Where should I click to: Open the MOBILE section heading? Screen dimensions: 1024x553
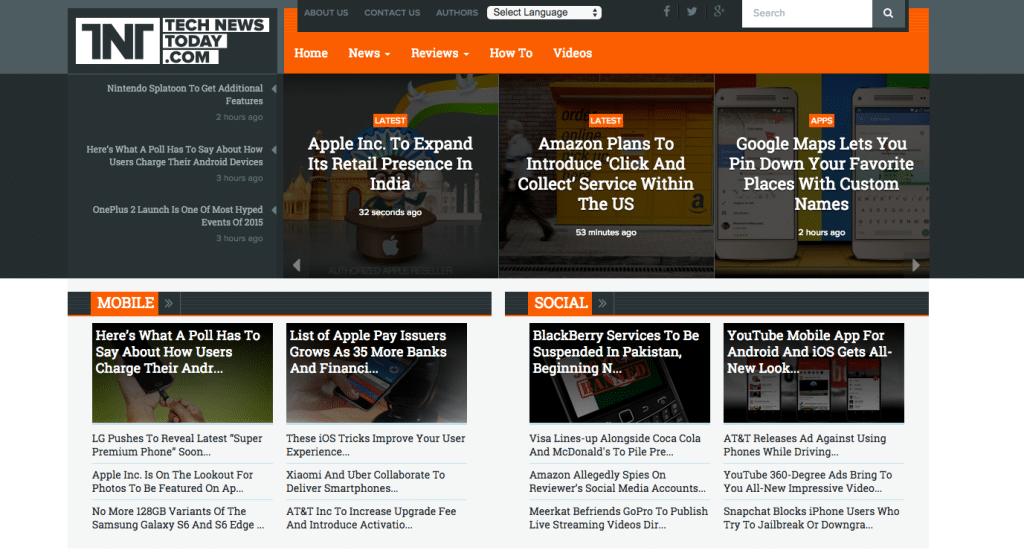click(125, 303)
